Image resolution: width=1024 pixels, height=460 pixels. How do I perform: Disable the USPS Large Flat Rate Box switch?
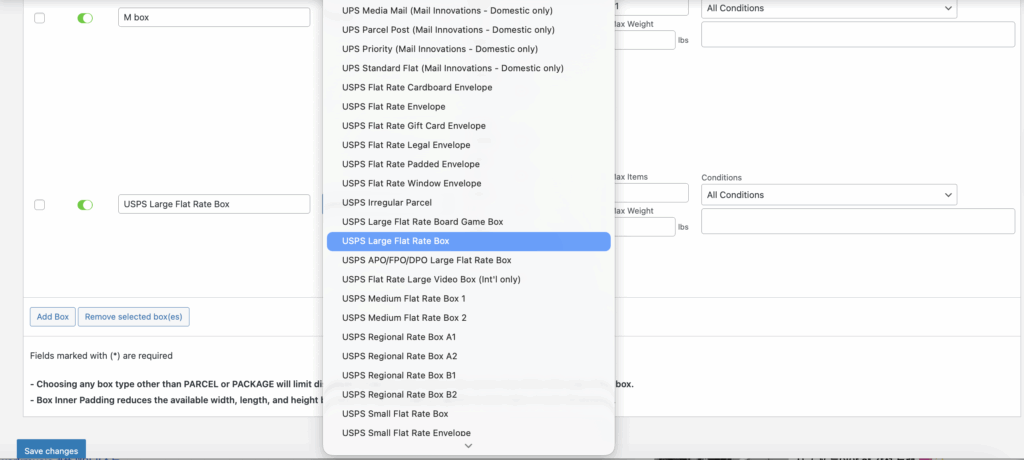tap(85, 205)
